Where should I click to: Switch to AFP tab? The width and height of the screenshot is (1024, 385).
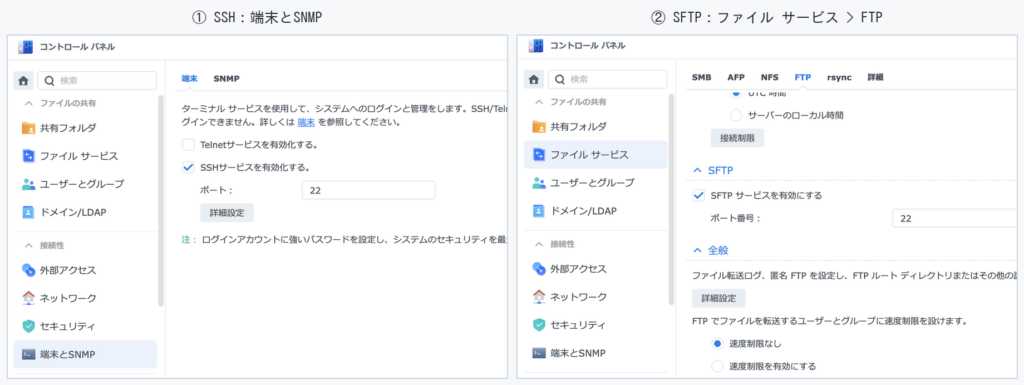coord(736,77)
